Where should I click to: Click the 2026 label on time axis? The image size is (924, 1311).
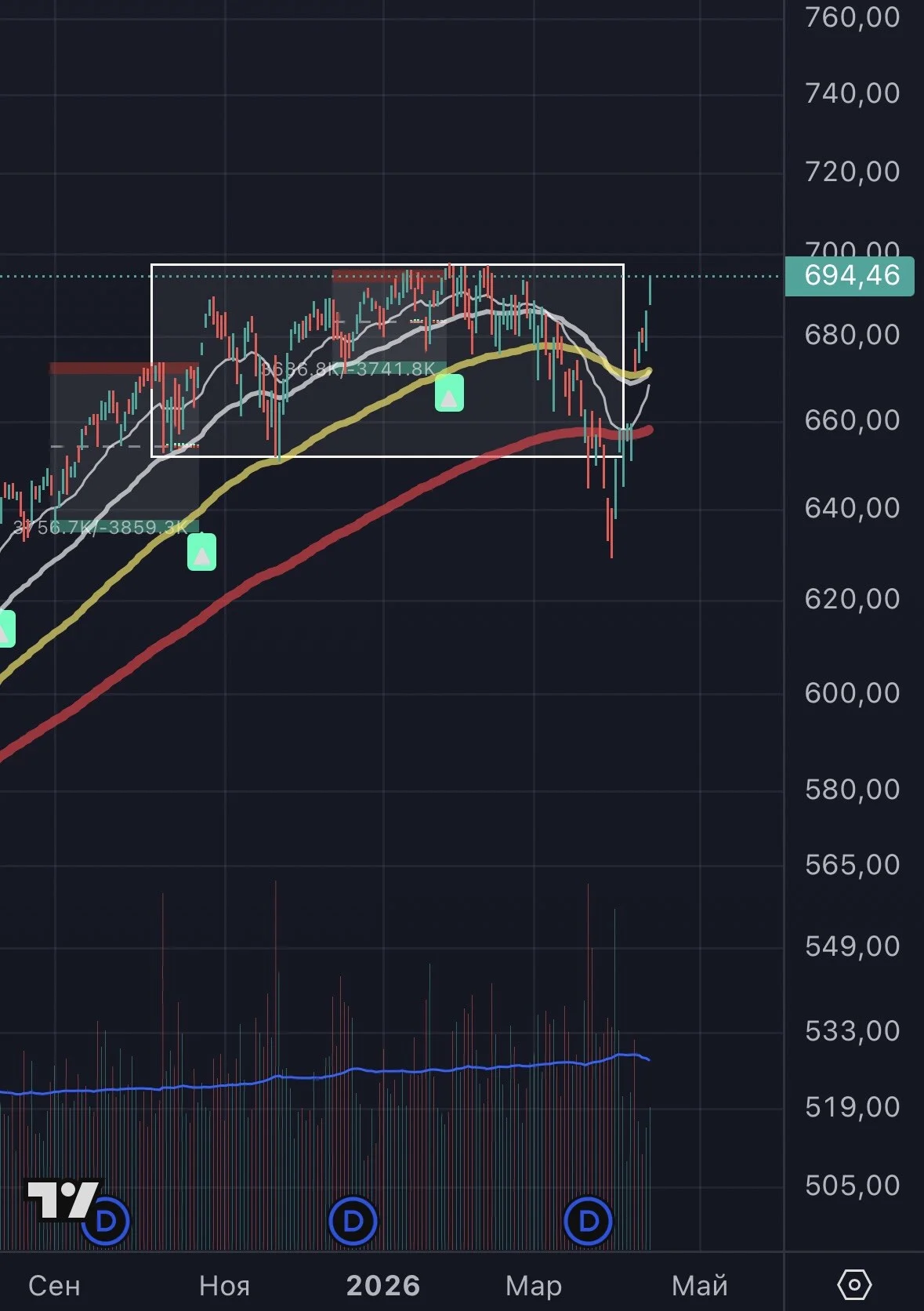pos(383,1285)
